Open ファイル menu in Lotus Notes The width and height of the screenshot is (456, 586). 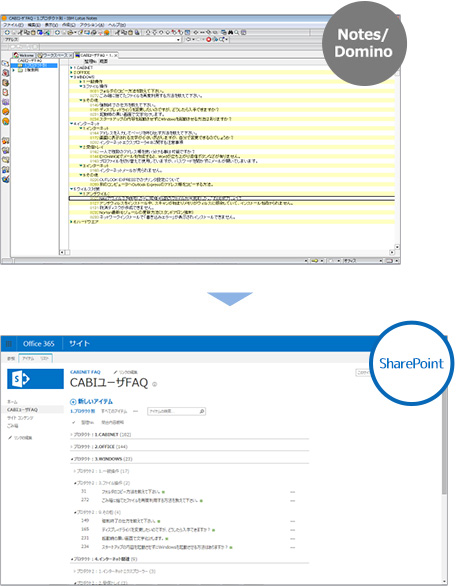click(13, 25)
